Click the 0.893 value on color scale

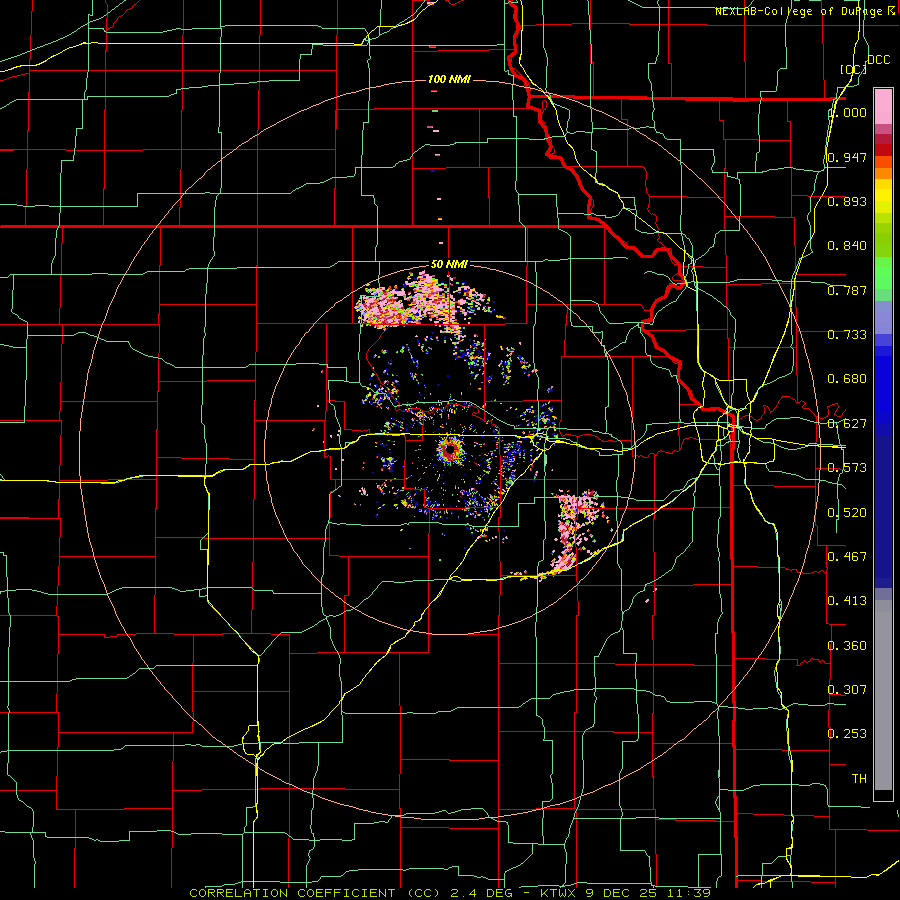click(x=847, y=201)
